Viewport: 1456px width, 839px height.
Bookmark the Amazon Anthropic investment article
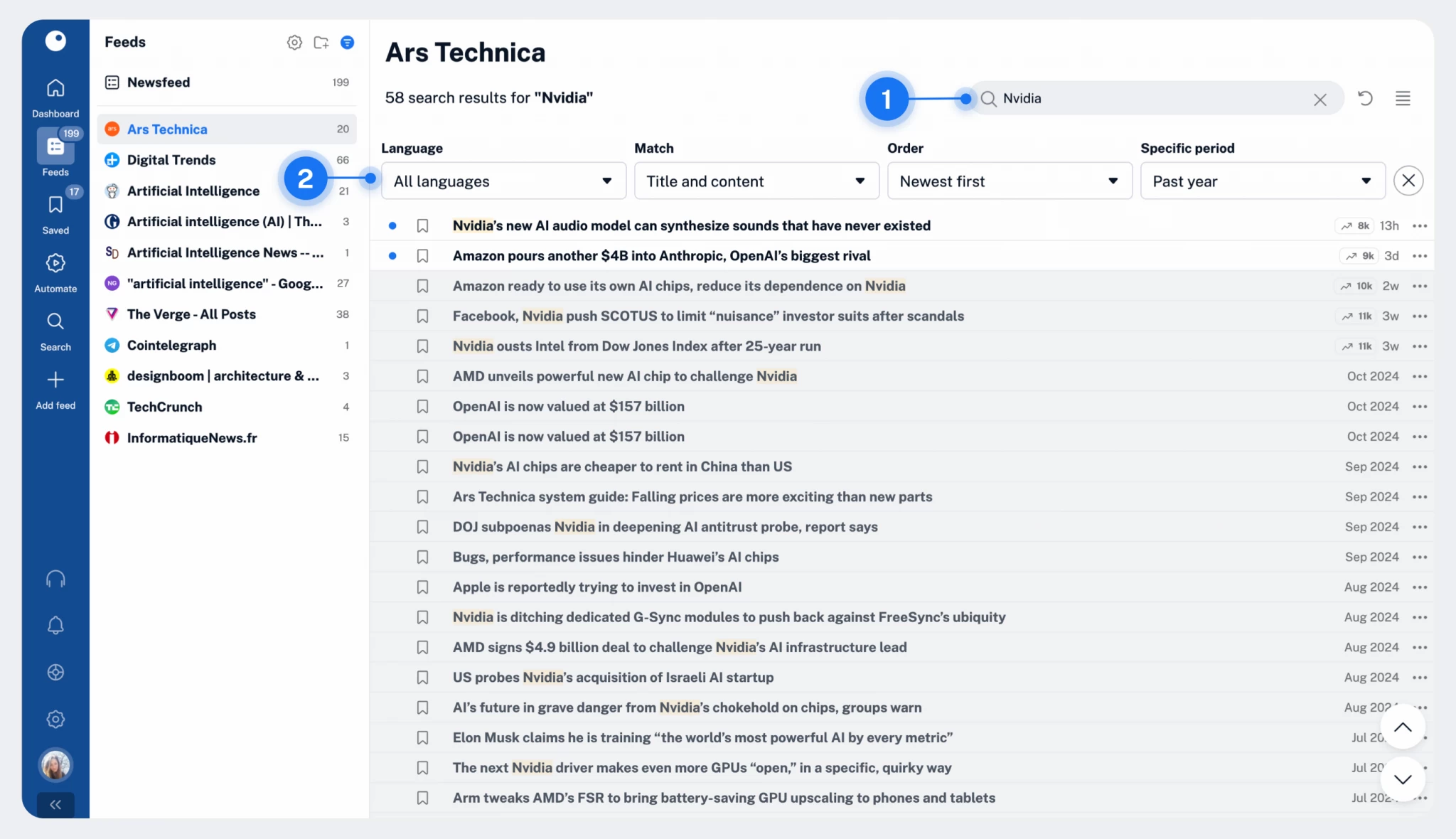(423, 255)
